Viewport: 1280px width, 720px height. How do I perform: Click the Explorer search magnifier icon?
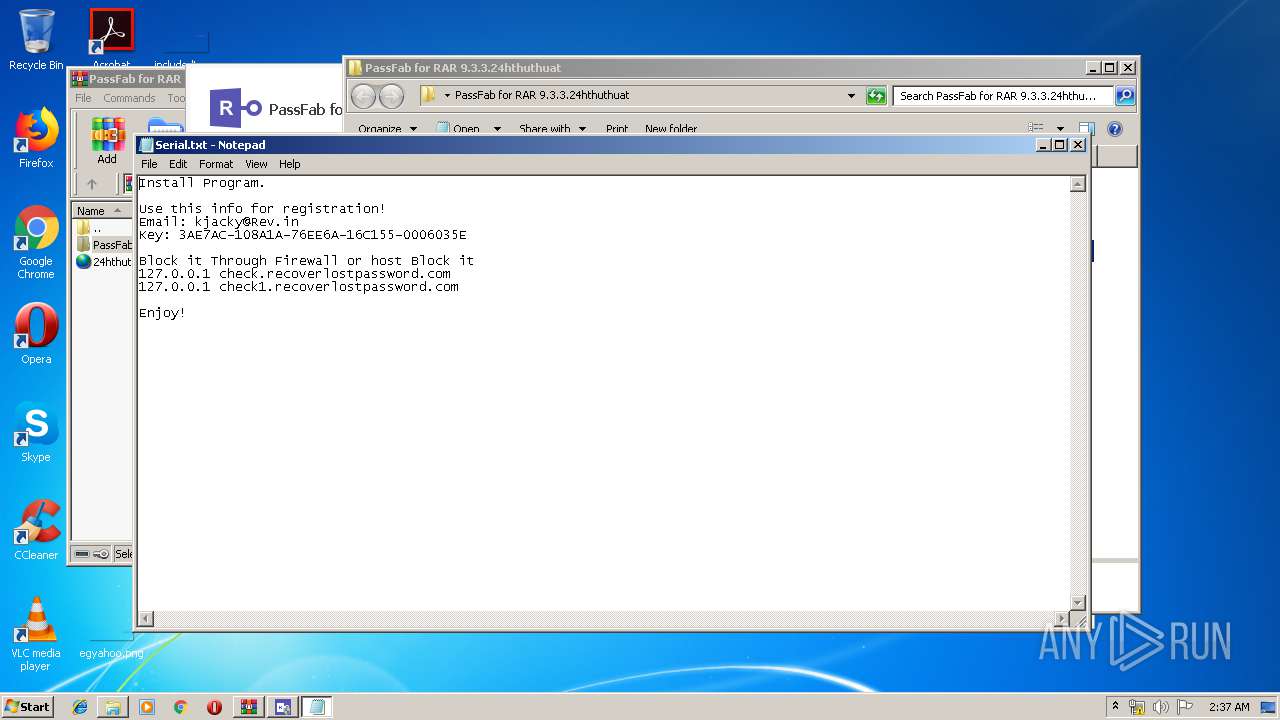(x=1125, y=96)
